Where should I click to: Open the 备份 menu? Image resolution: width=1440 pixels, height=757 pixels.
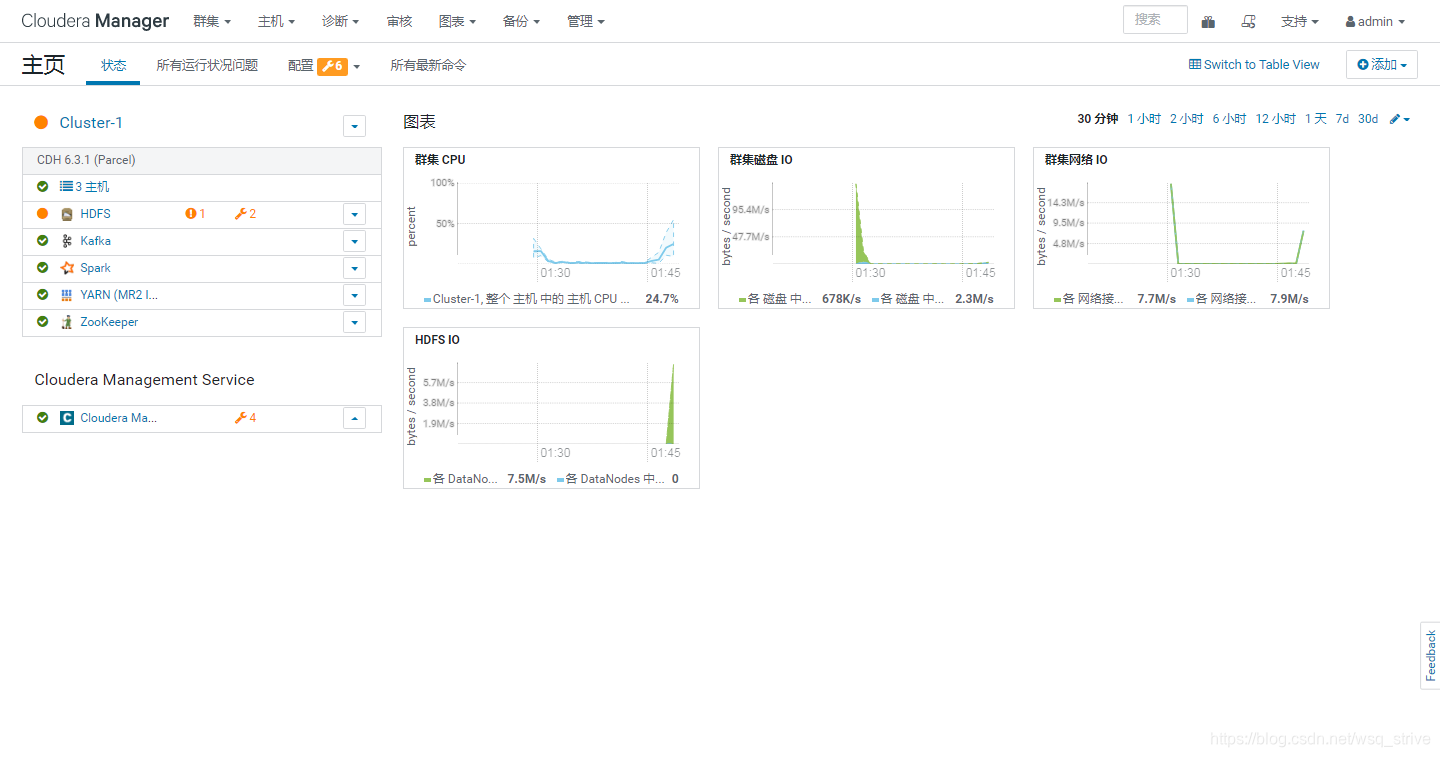(521, 21)
